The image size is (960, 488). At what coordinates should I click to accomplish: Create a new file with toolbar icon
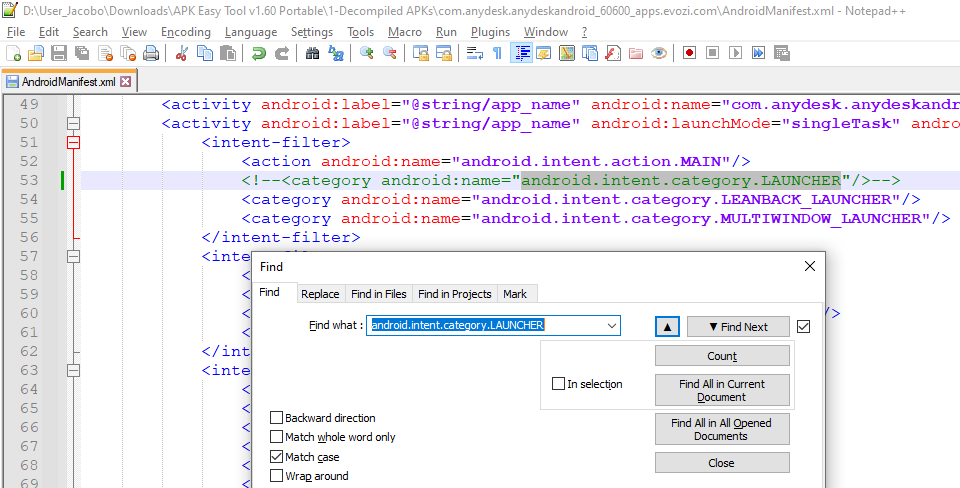click(13, 53)
